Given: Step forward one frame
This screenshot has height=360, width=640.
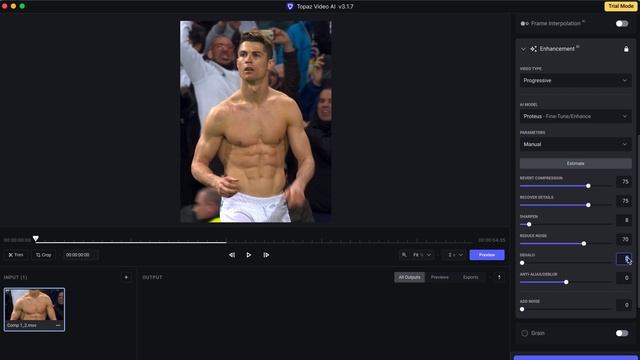Looking at the screenshot, I should [266, 255].
